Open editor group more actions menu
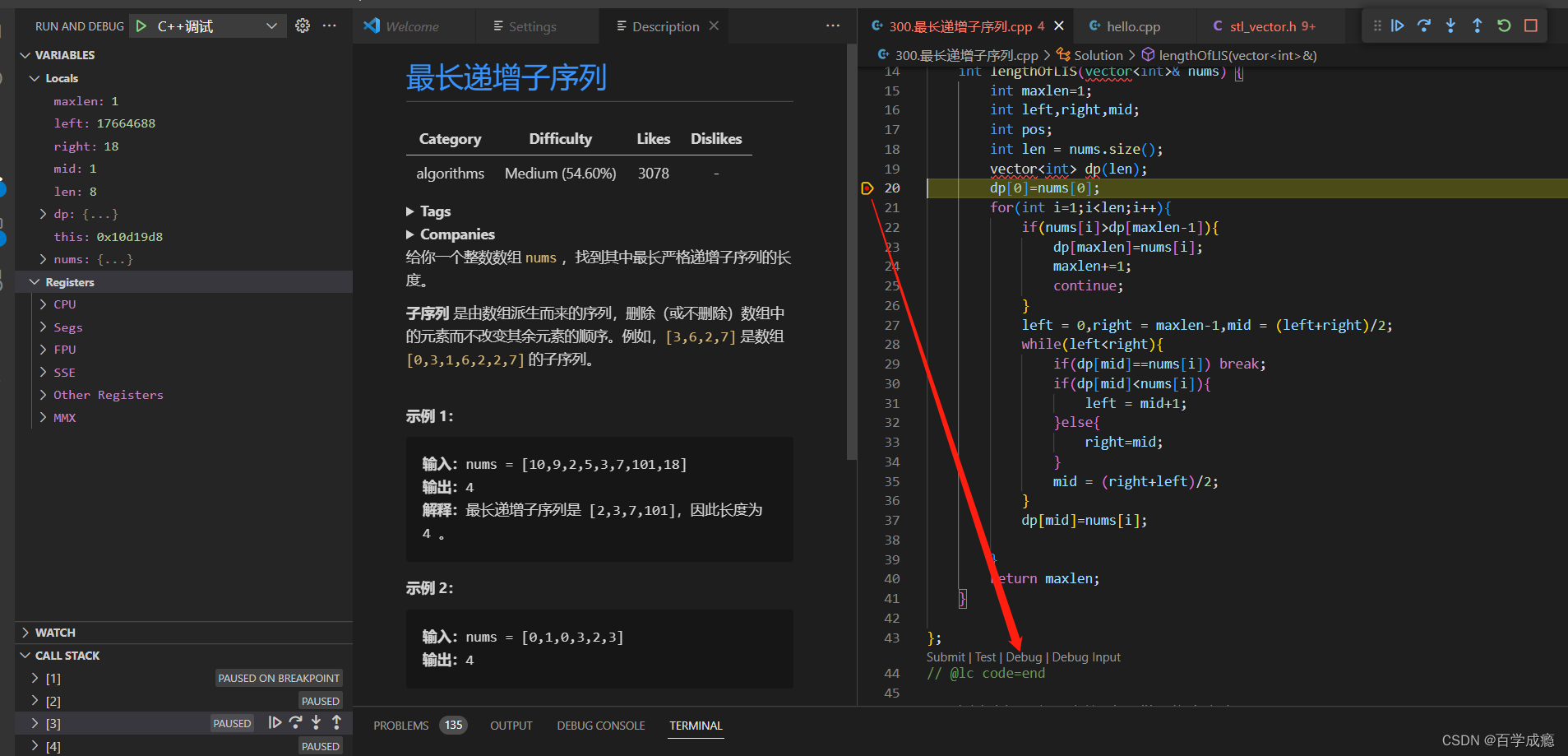The width and height of the screenshot is (1568, 756). tap(833, 26)
